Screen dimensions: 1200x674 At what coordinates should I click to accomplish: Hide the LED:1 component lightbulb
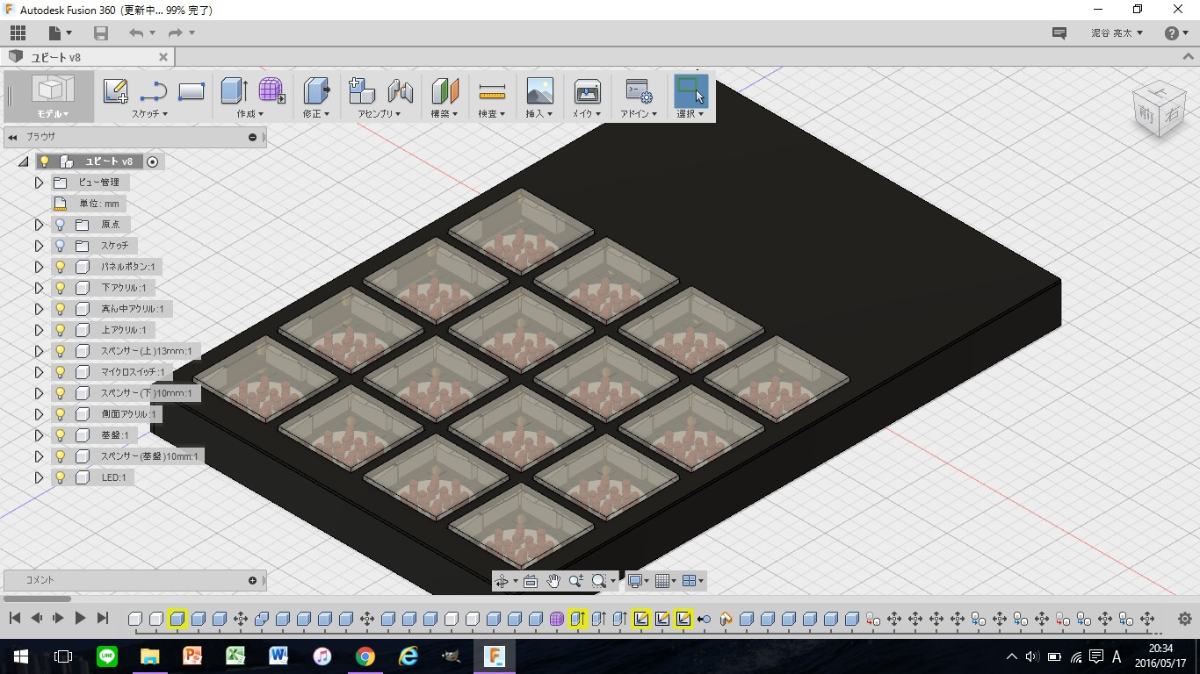tap(60, 478)
